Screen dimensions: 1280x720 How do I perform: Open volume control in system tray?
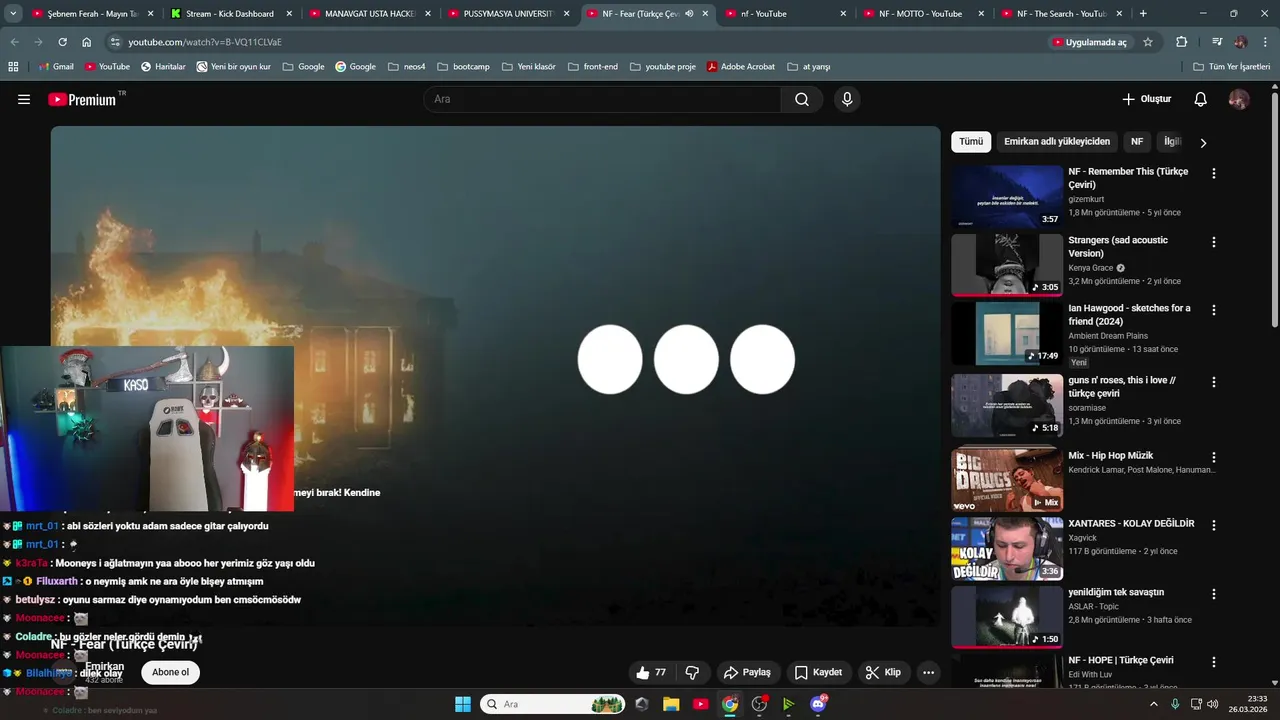coord(1213,704)
